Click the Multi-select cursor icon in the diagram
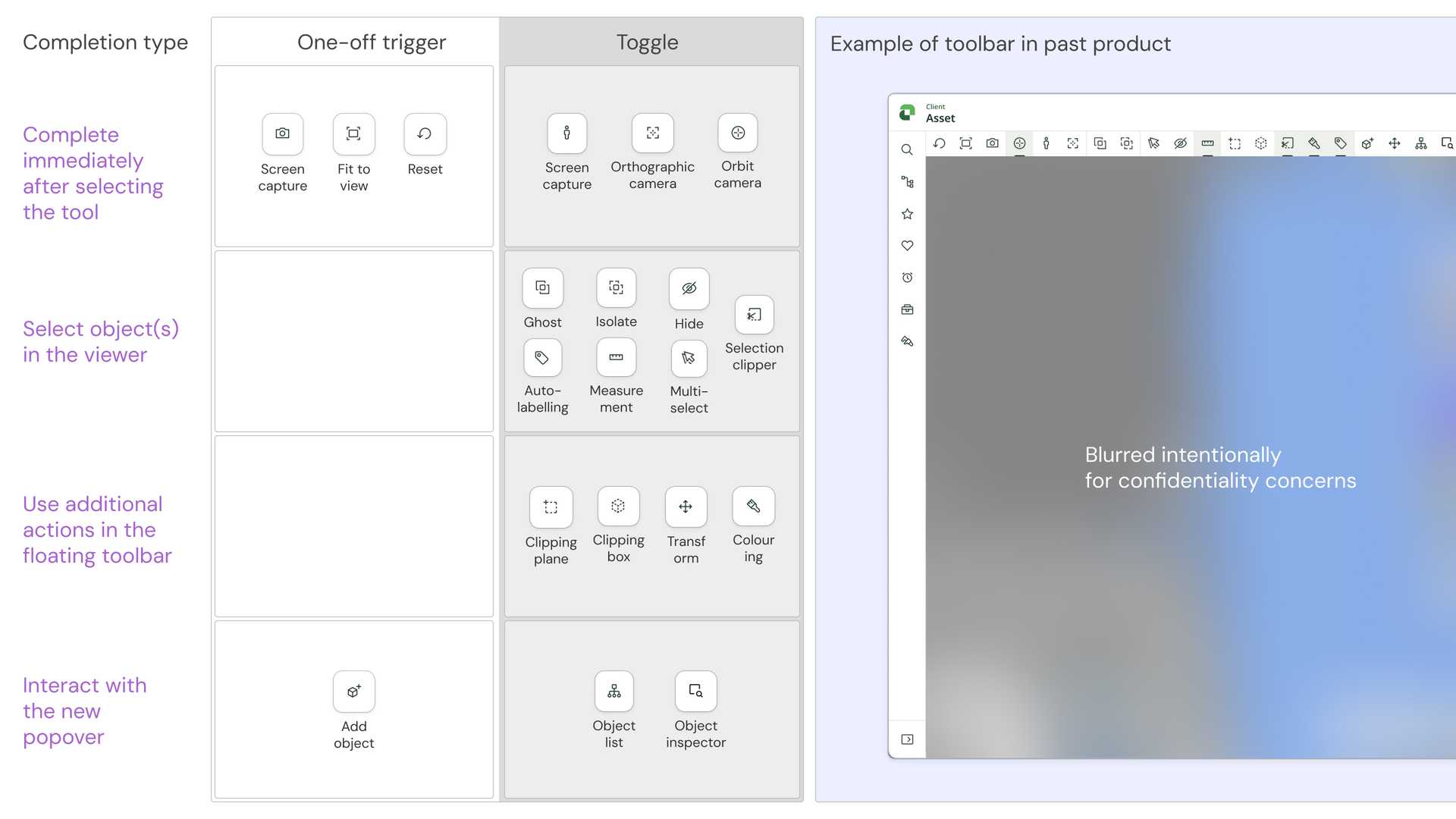This screenshot has width=1456, height=819. (x=689, y=358)
